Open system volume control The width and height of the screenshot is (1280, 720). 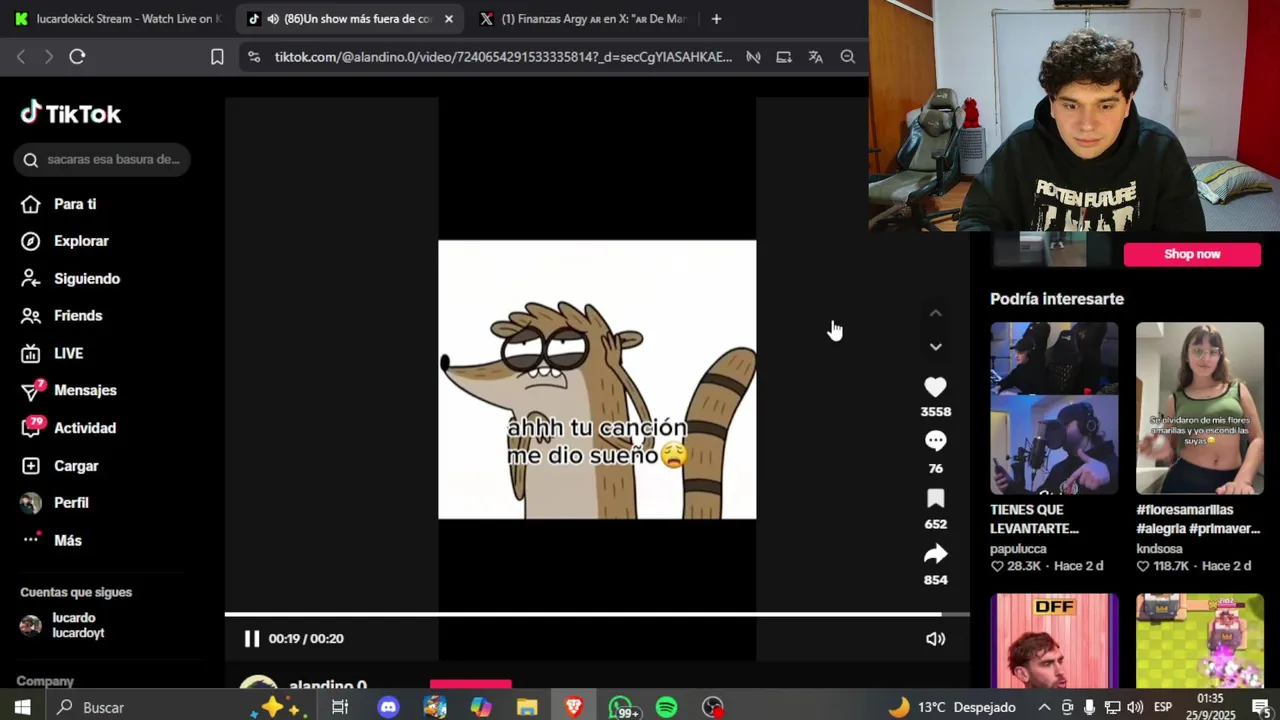click(x=1135, y=707)
